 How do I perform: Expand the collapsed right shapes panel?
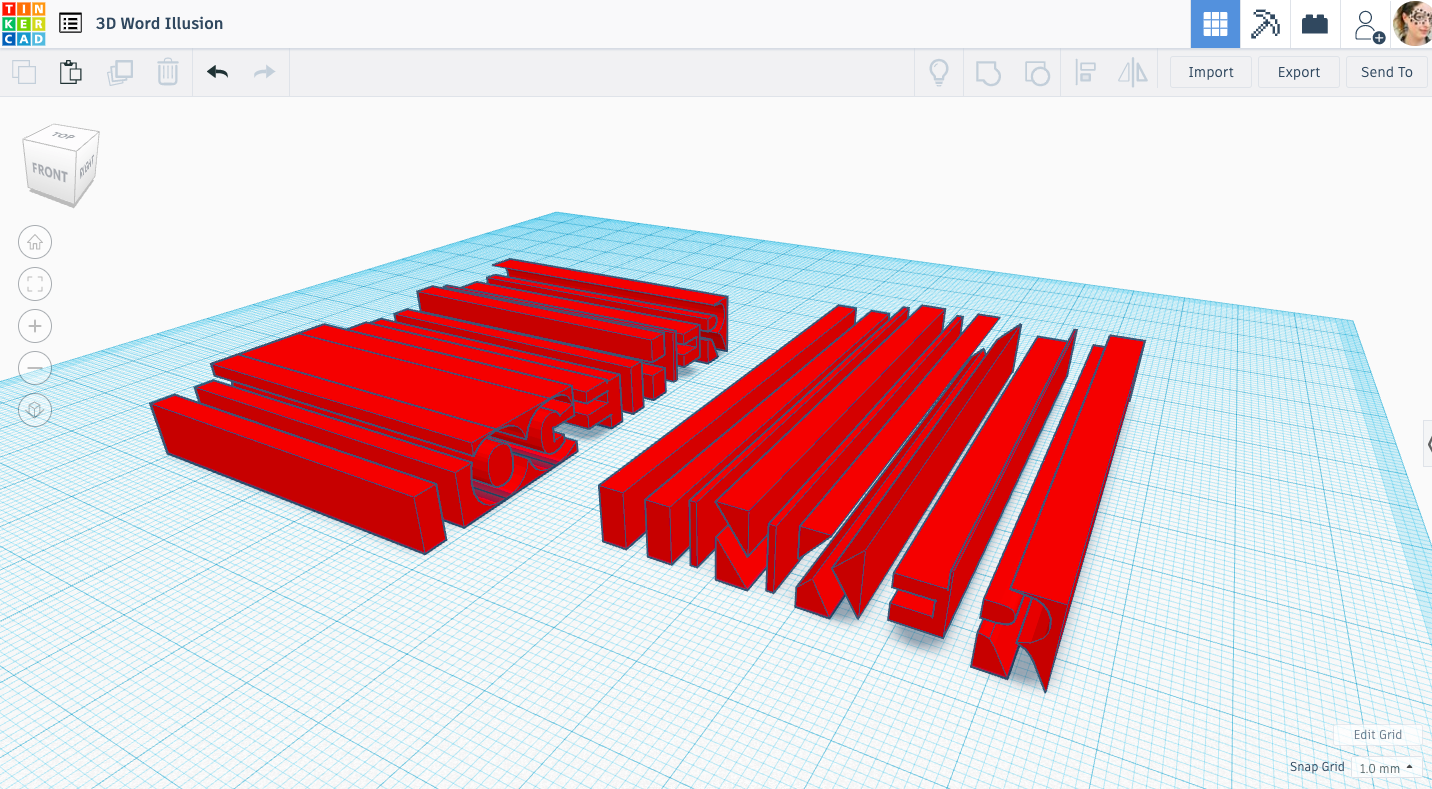[1427, 443]
